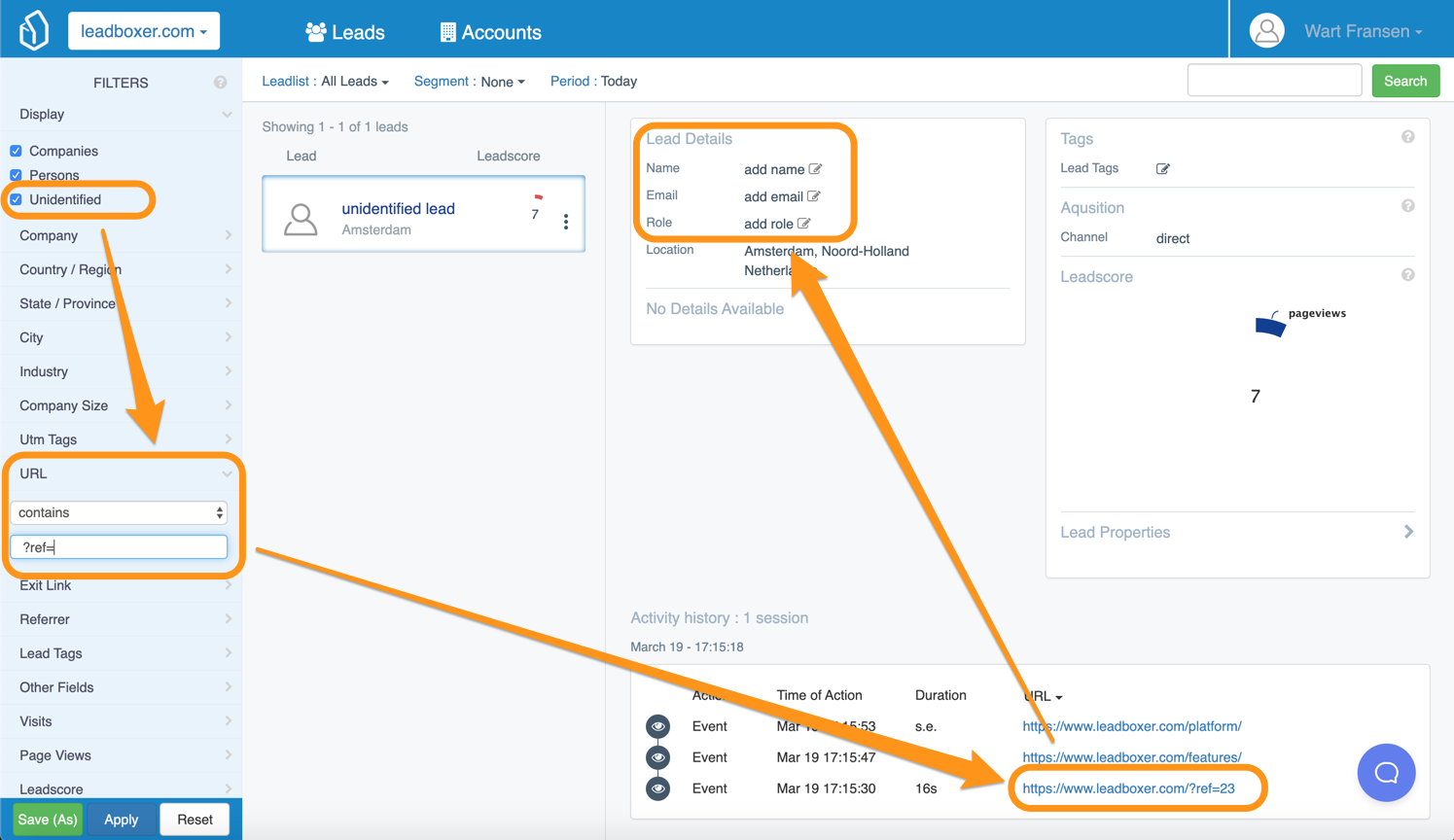The width and height of the screenshot is (1454, 840).
Task: Expand the Leadscore filter
Action: point(121,788)
